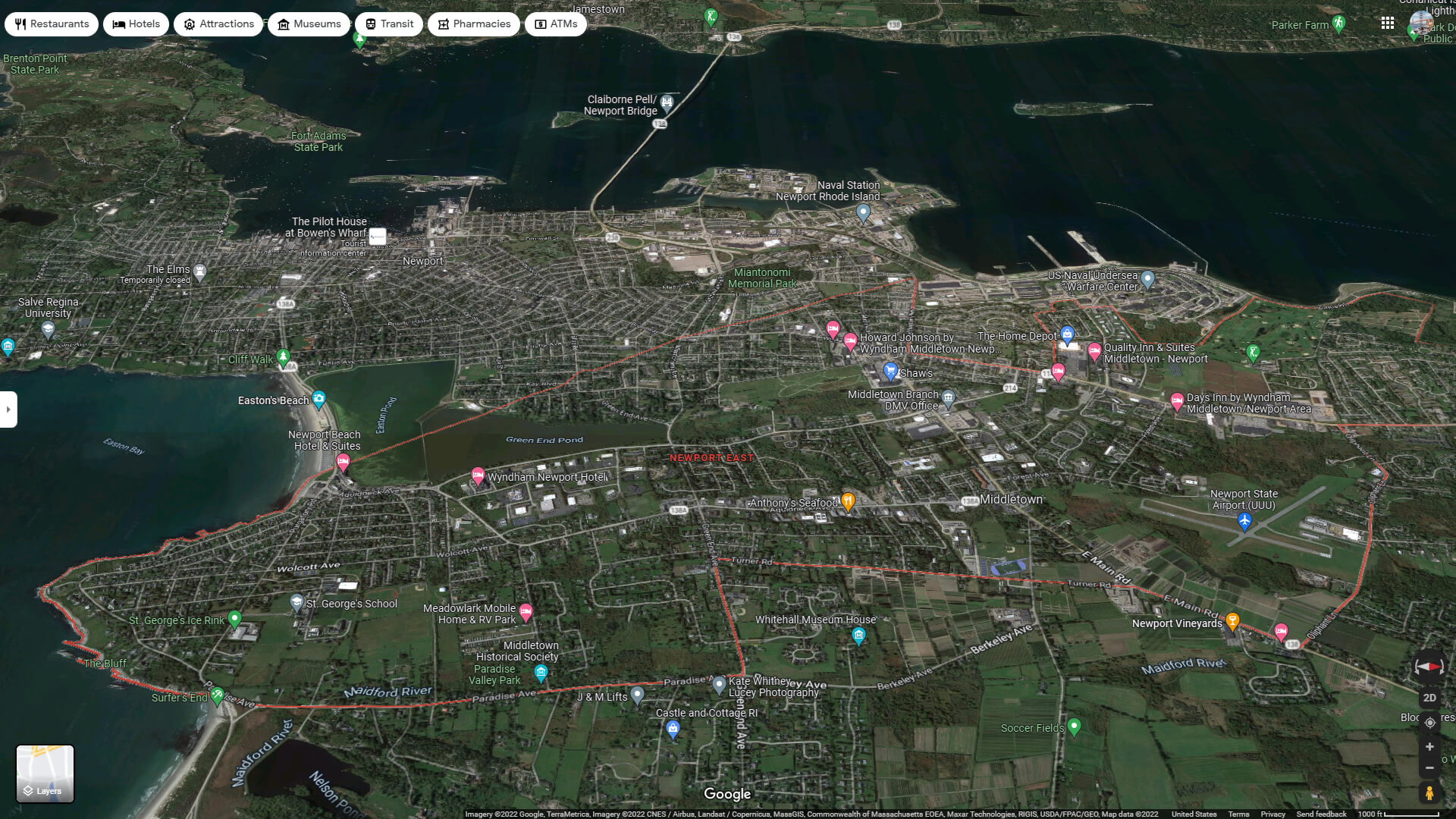Zoom in with the plus button
The image size is (1456, 819).
pos(1429,747)
